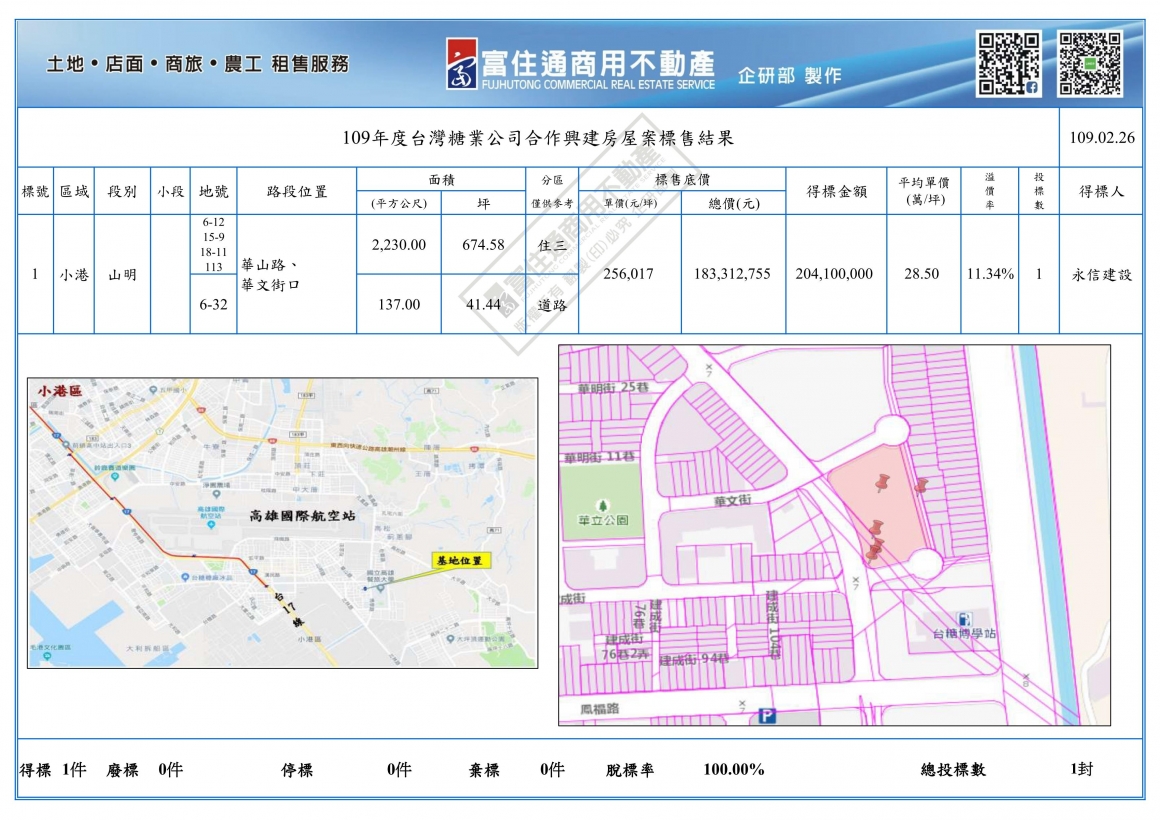Click the blue parking P icon on map
The height and width of the screenshot is (820, 1160).
pos(767,716)
